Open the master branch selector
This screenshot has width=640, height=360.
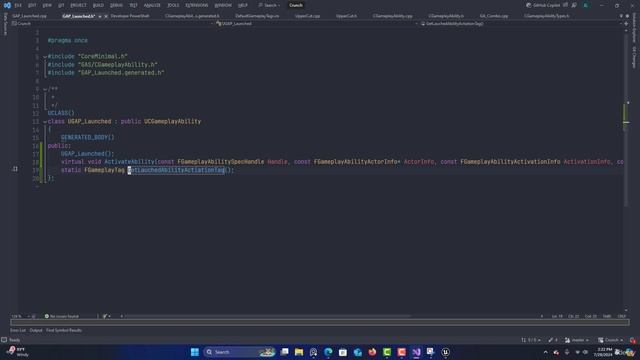[x=577, y=340]
